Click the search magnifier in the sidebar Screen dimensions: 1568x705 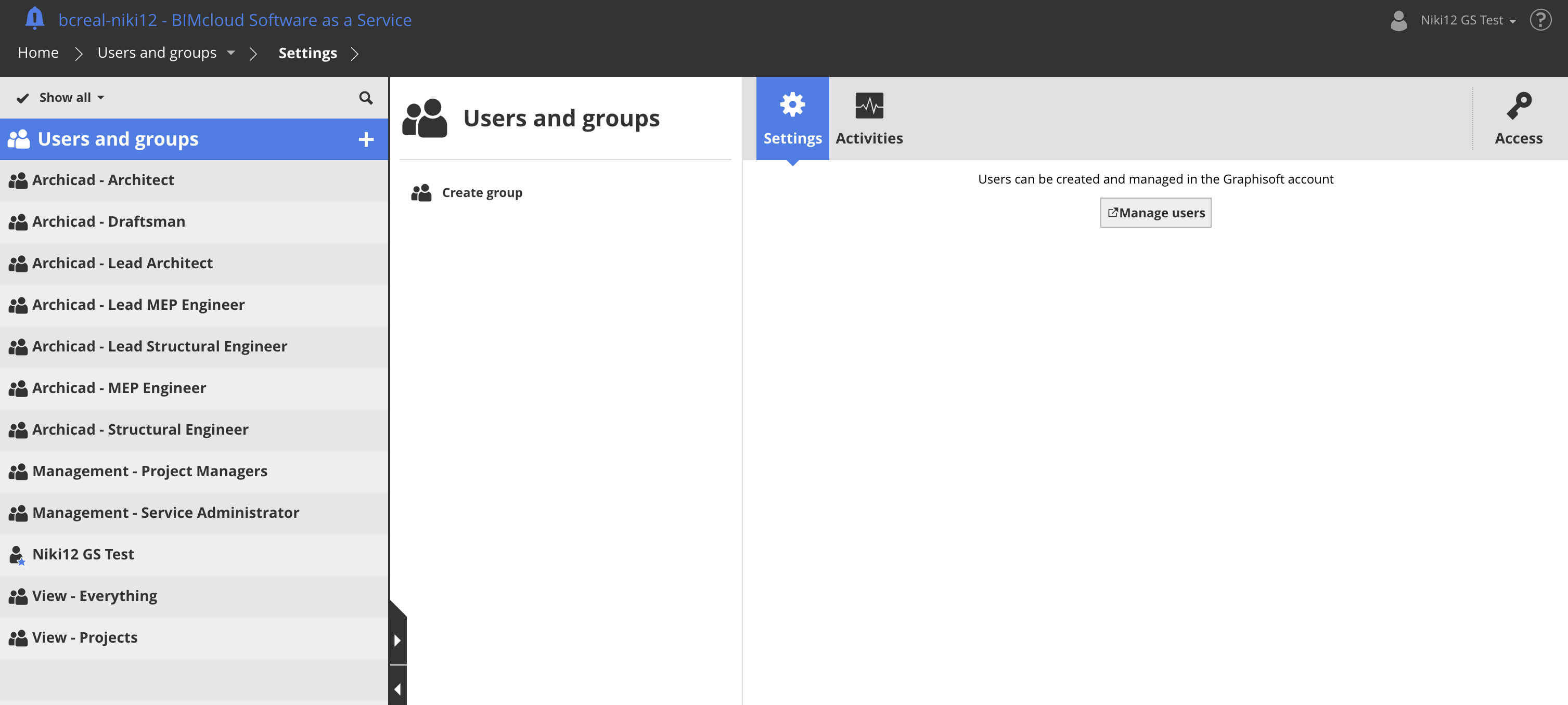click(365, 98)
